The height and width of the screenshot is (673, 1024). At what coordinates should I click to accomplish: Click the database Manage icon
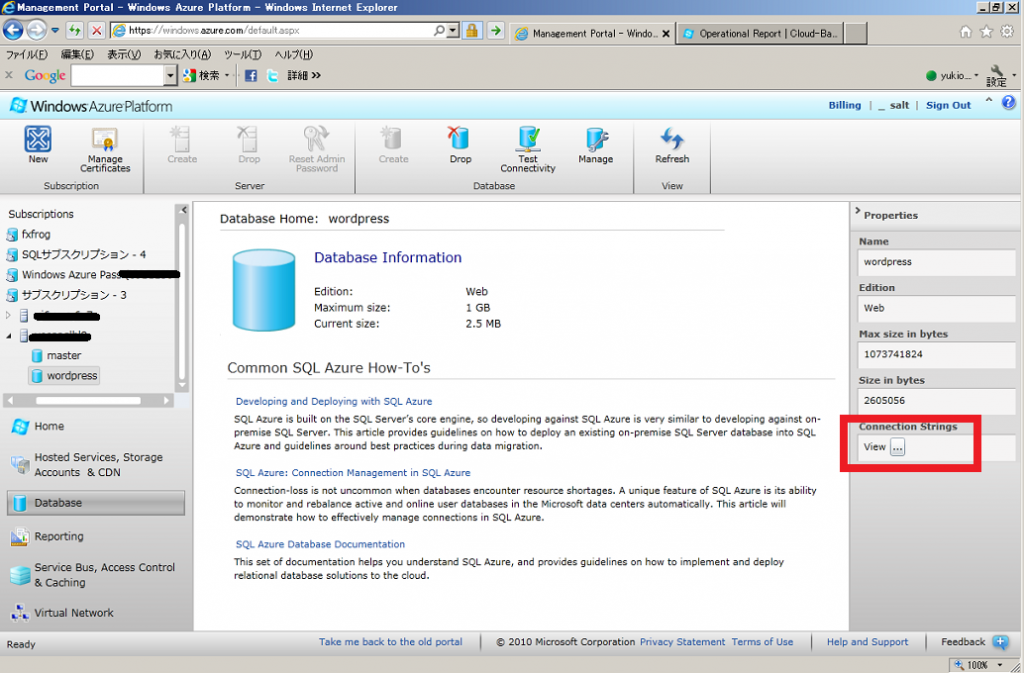[595, 141]
